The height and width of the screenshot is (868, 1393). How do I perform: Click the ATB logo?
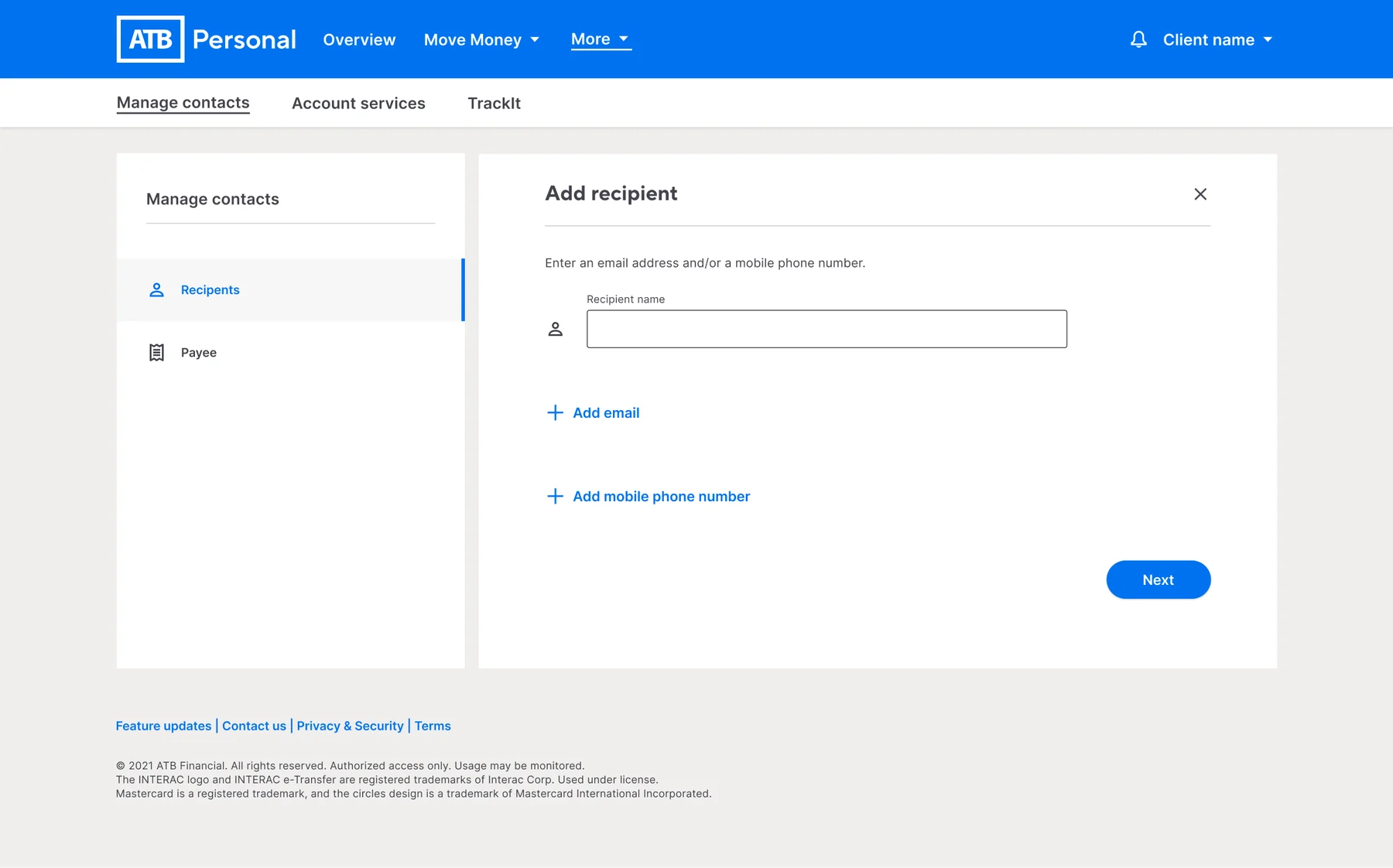[150, 39]
